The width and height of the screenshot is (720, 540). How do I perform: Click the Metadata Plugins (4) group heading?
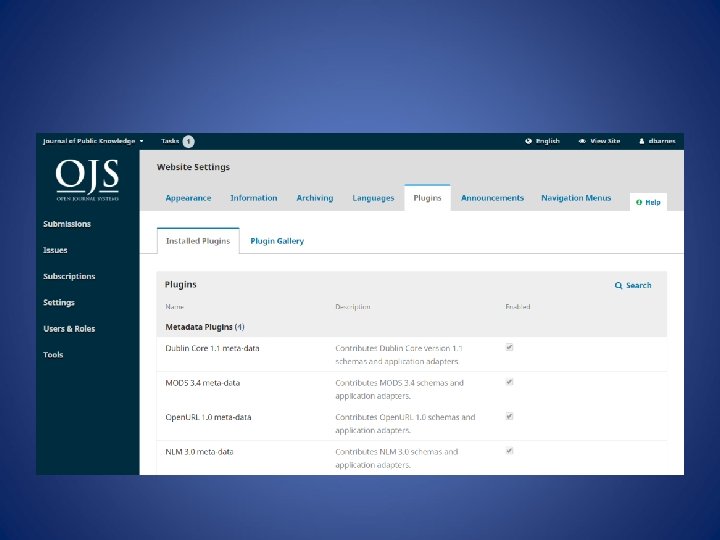[205, 327]
